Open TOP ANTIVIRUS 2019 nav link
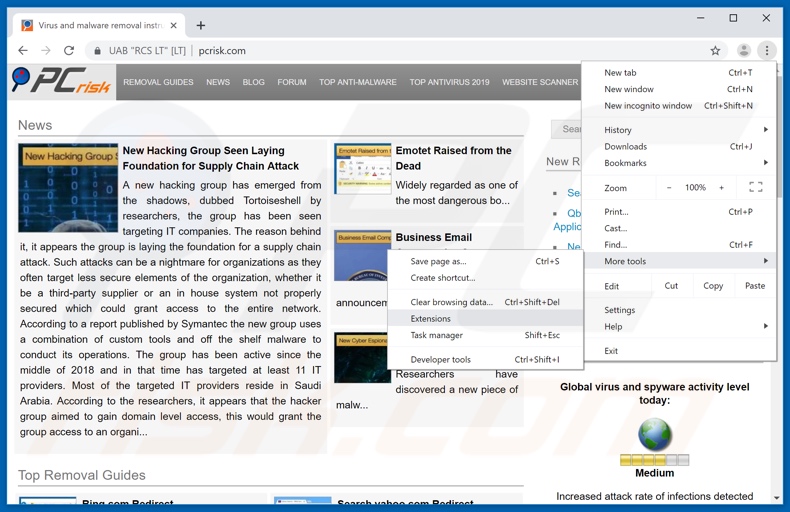The height and width of the screenshot is (512, 790). coord(449,82)
